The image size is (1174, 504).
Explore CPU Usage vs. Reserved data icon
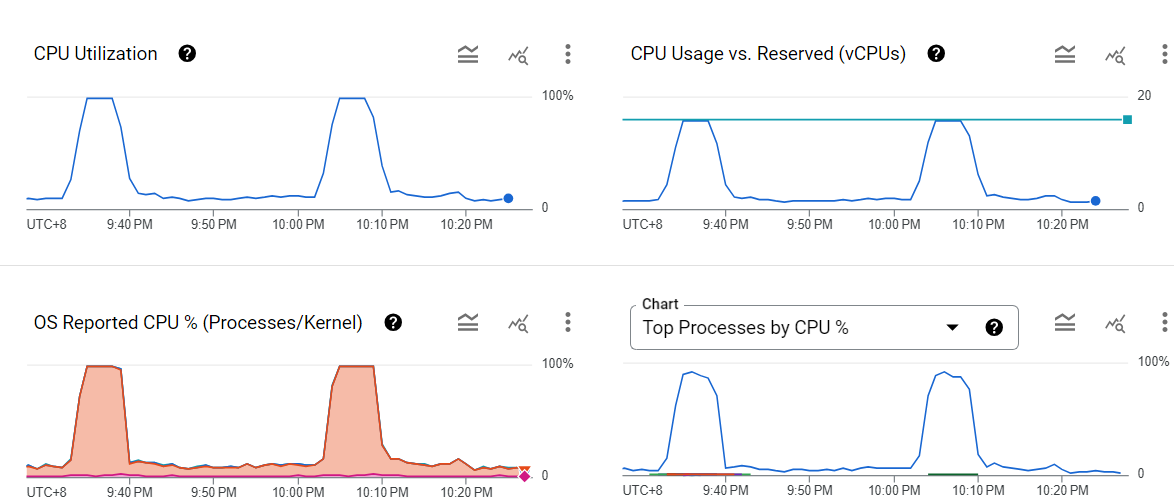(x=1115, y=55)
